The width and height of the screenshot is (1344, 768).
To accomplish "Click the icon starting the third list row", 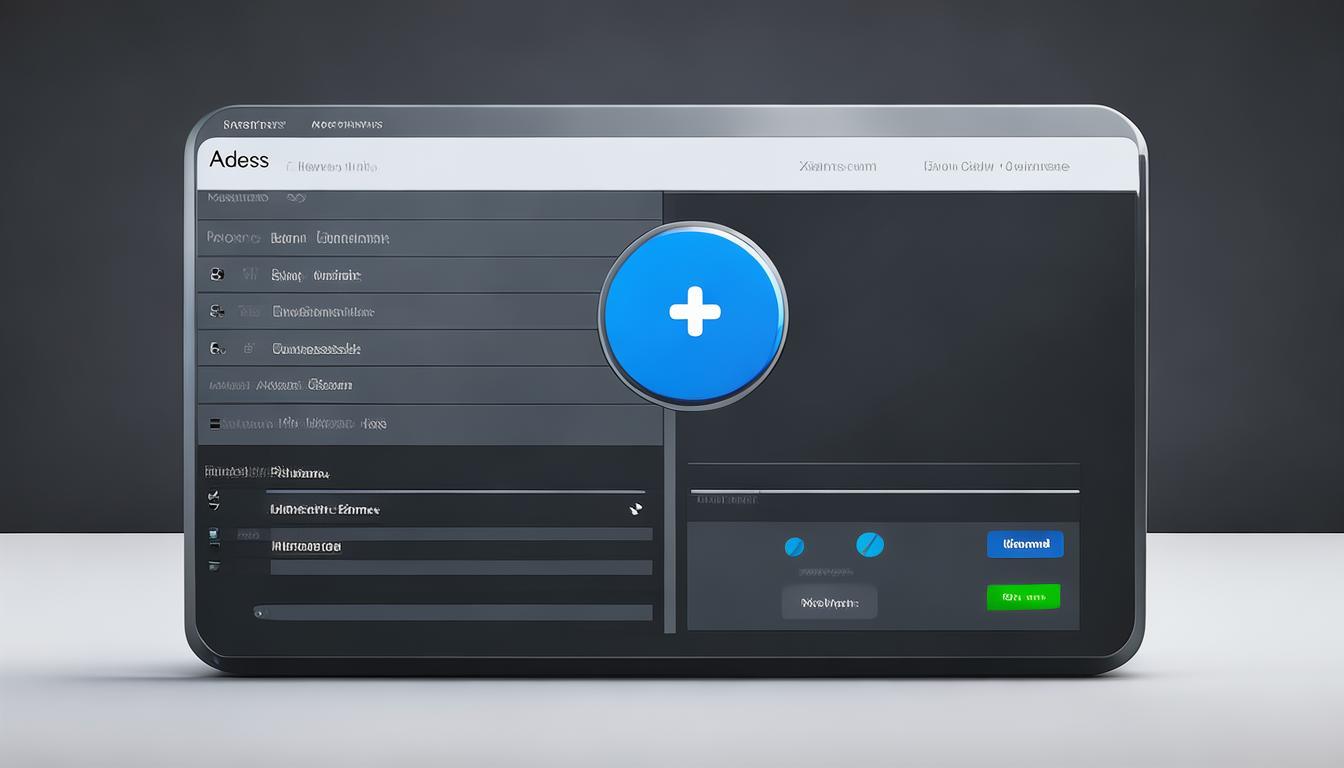I will point(217,274).
